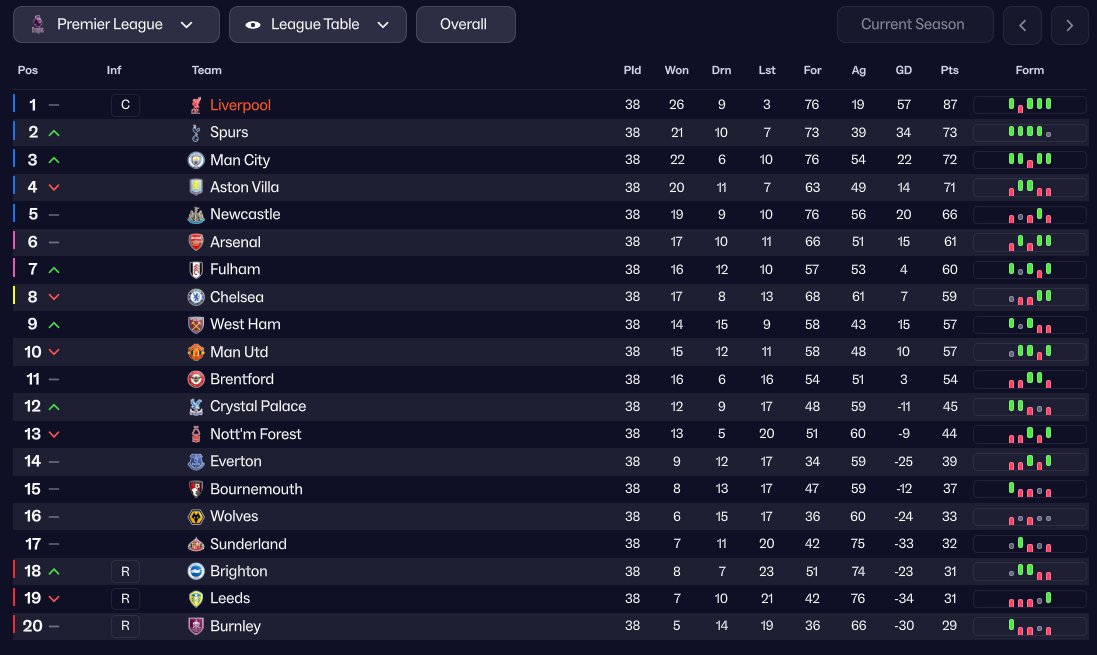
Task: Go to previous season with left arrow
Action: point(1022,26)
